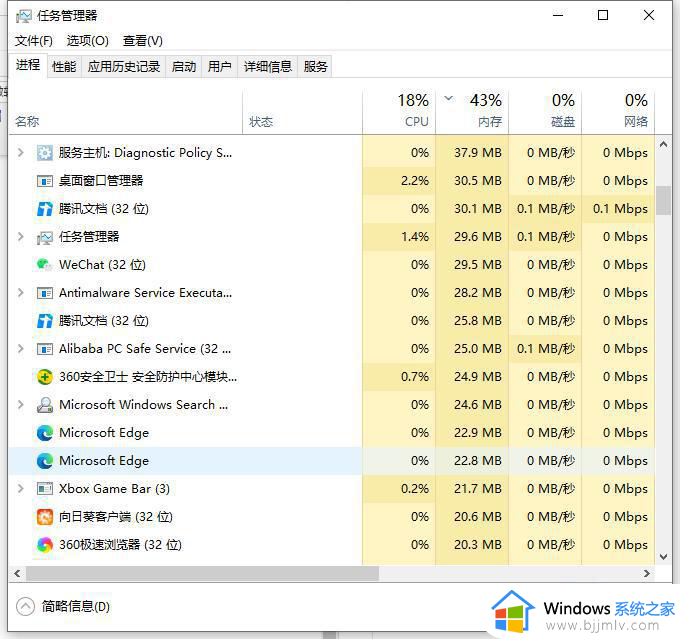Select the WeChat (32 位) row text
680x639 pixels.
[102, 265]
